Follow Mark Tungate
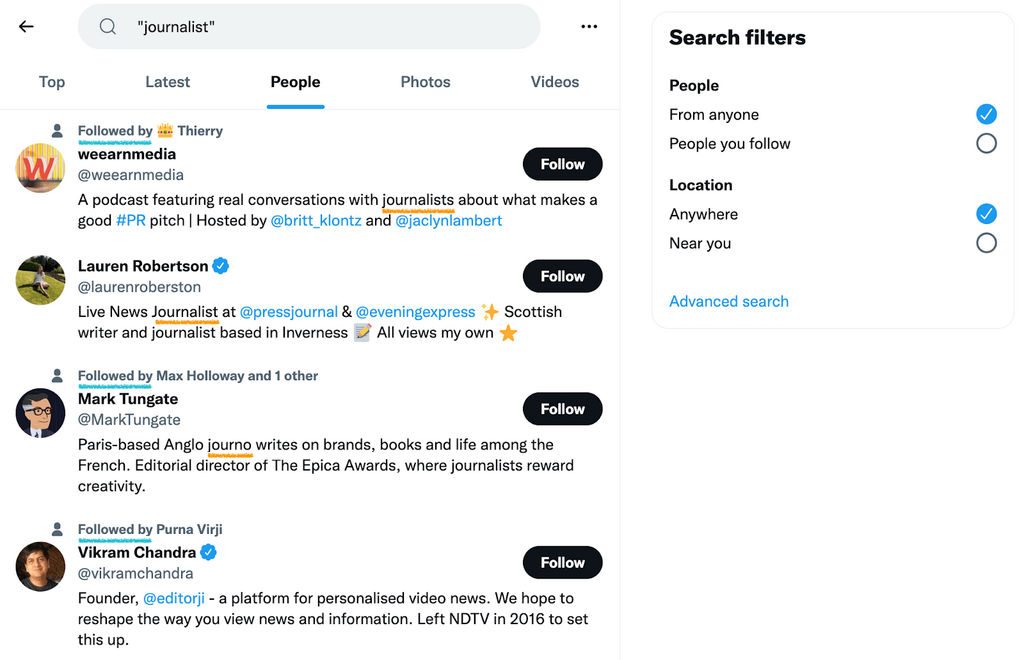The image size is (1024, 660). (x=562, y=409)
